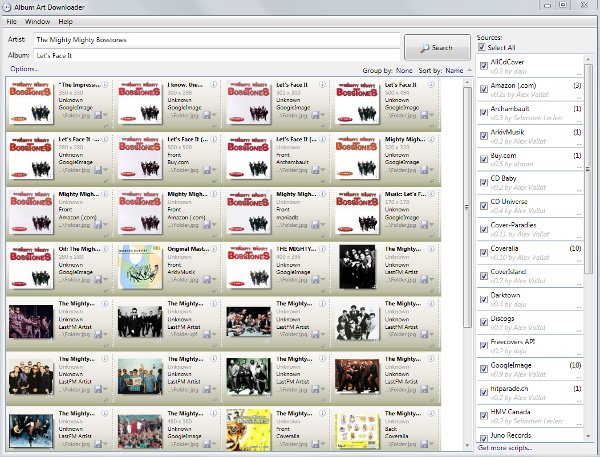Save the "I know. Une..." image

207,115
